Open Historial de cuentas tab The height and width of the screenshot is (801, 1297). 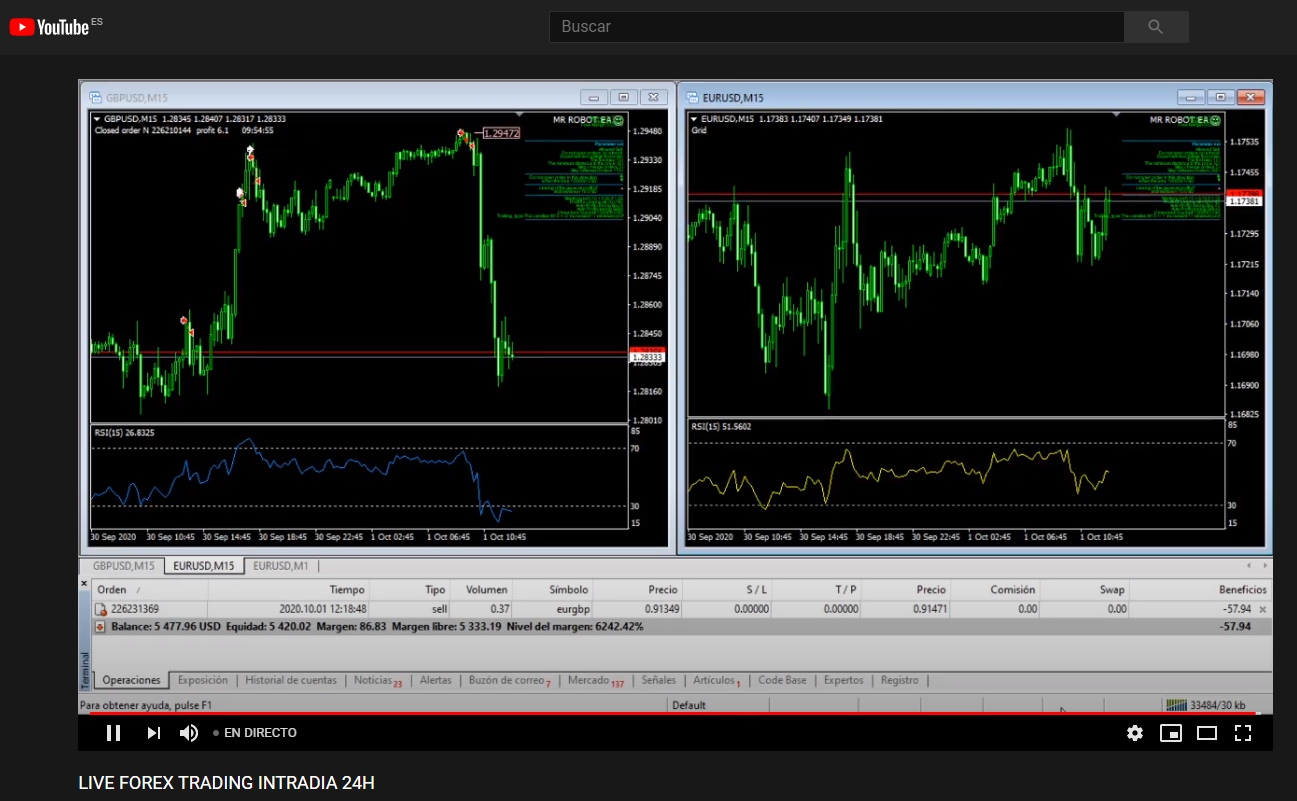pyautogui.click(x=291, y=680)
